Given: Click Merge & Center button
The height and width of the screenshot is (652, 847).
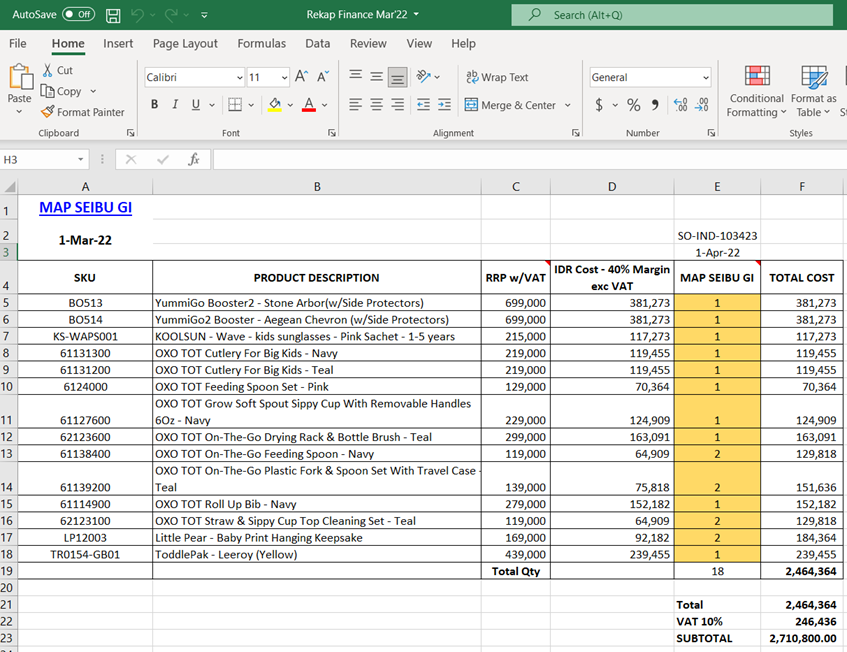Looking at the screenshot, I should click(x=510, y=105).
